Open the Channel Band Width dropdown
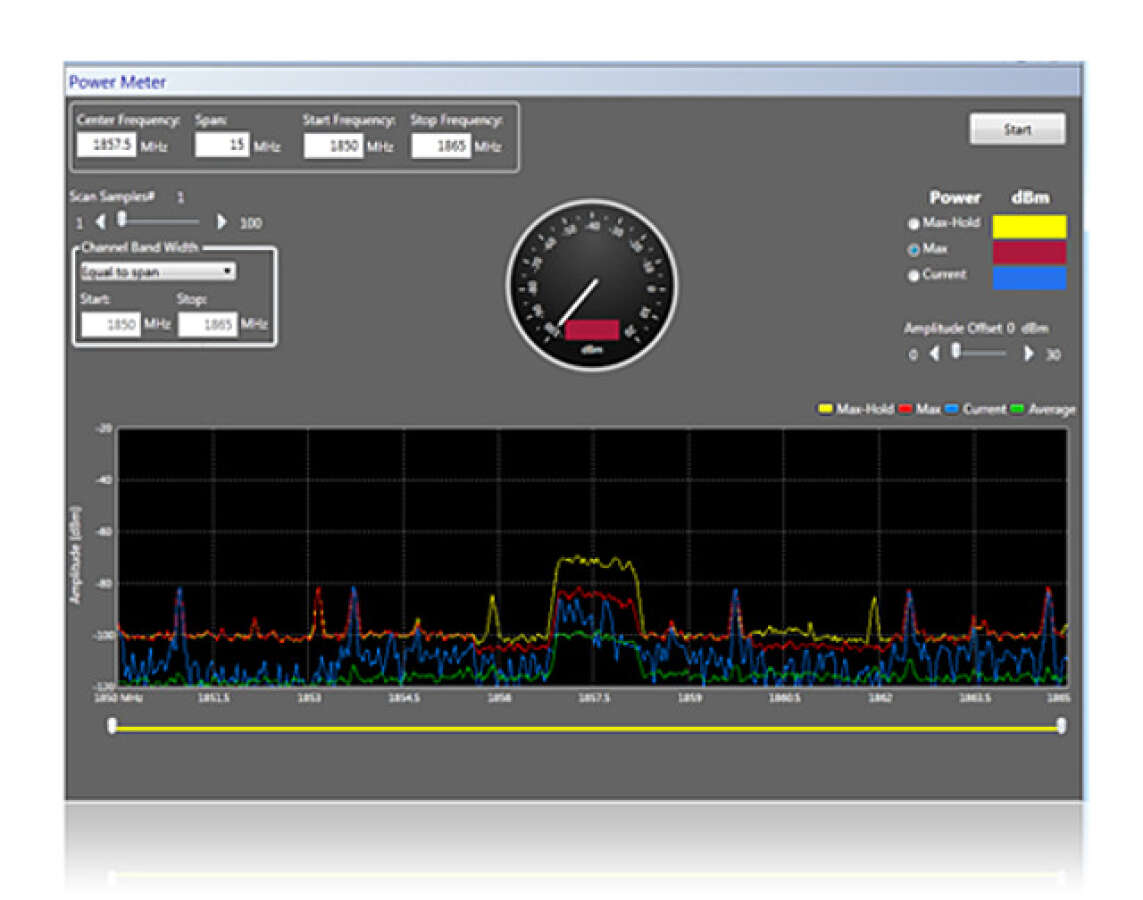Image resolution: width=1143 pixels, height=900 pixels. 157,271
